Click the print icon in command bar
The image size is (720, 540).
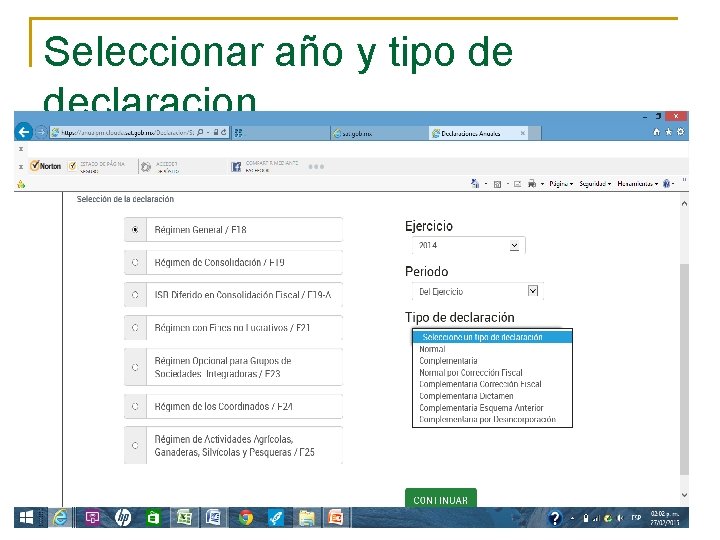point(532,184)
